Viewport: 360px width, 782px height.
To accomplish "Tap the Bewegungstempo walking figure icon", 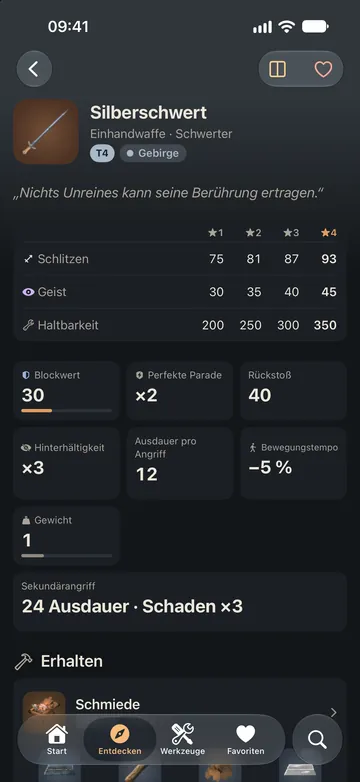I will point(253,447).
